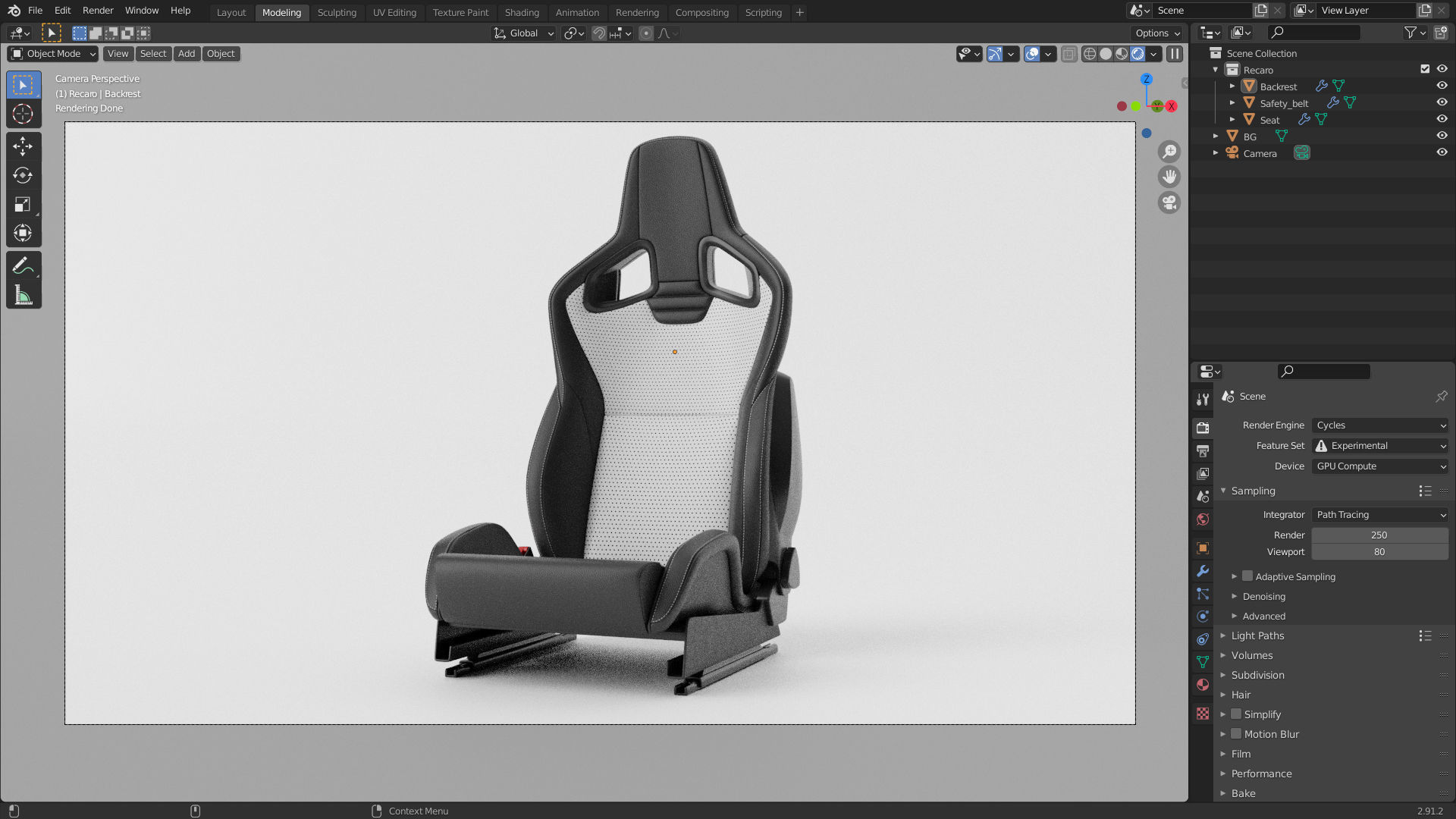Click the outliner search field
Image resolution: width=1456 pixels, height=819 pixels.
coord(1314,32)
